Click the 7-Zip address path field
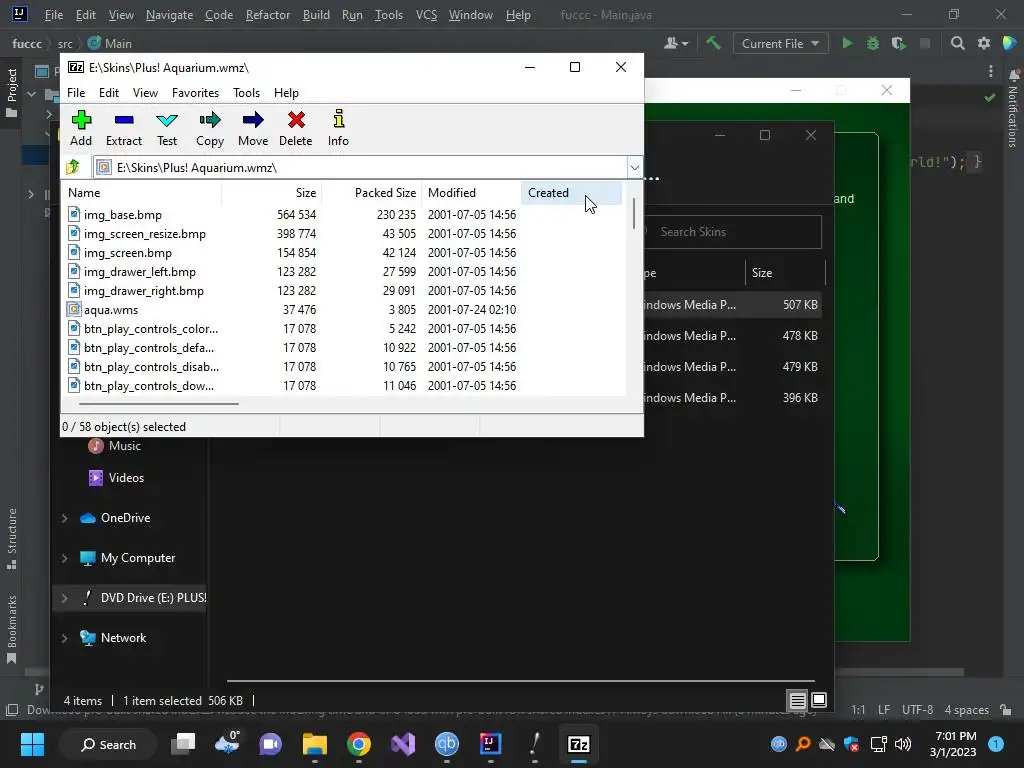The width and height of the screenshot is (1024, 768). 360,168
